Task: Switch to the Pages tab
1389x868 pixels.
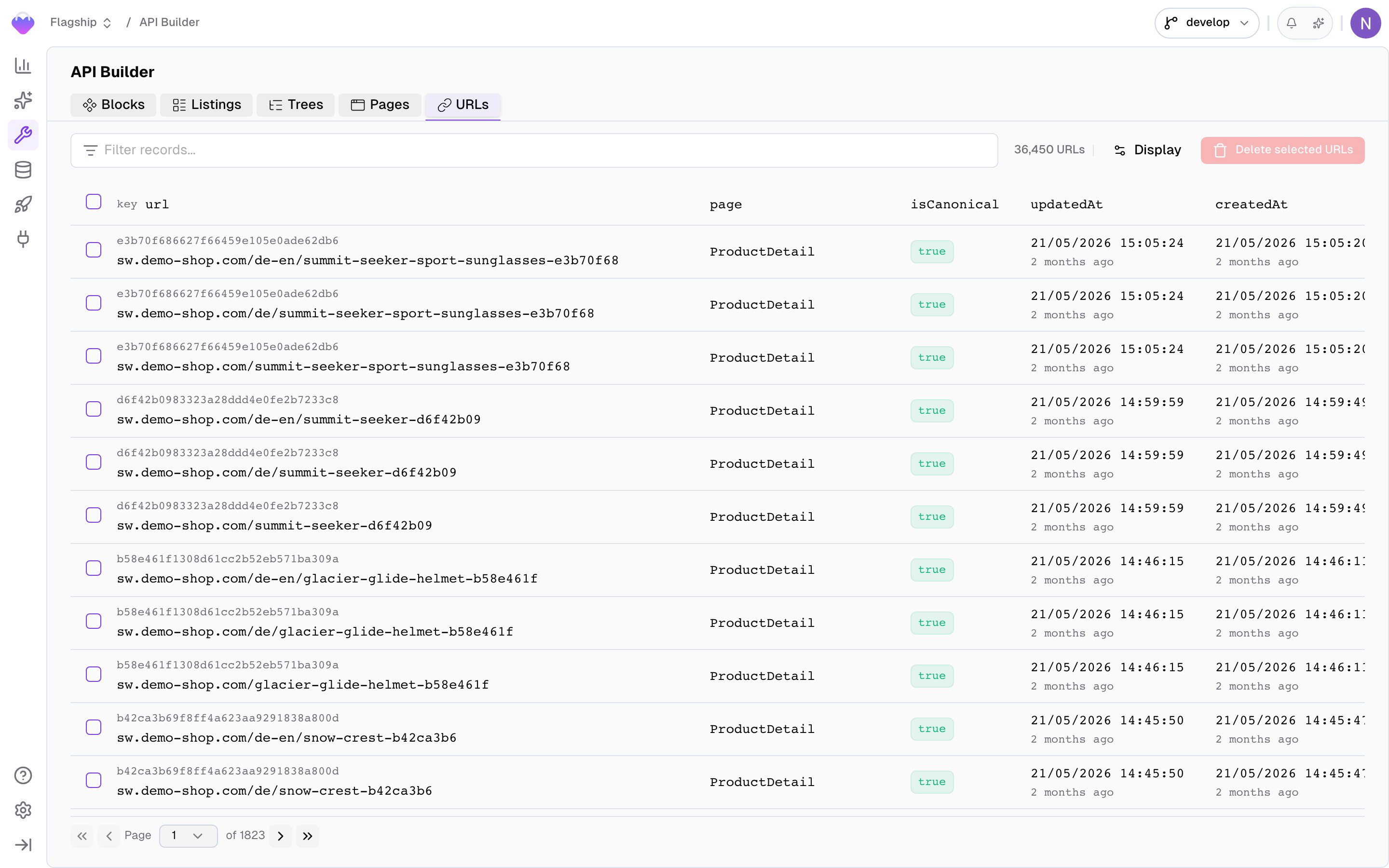Action: tap(380, 105)
